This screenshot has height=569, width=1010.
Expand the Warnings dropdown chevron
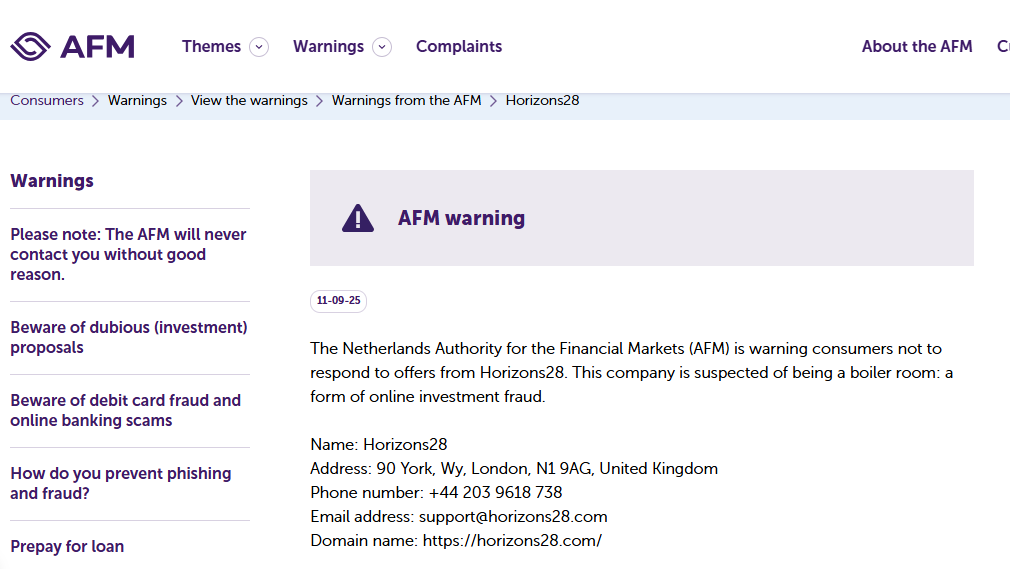pos(382,47)
